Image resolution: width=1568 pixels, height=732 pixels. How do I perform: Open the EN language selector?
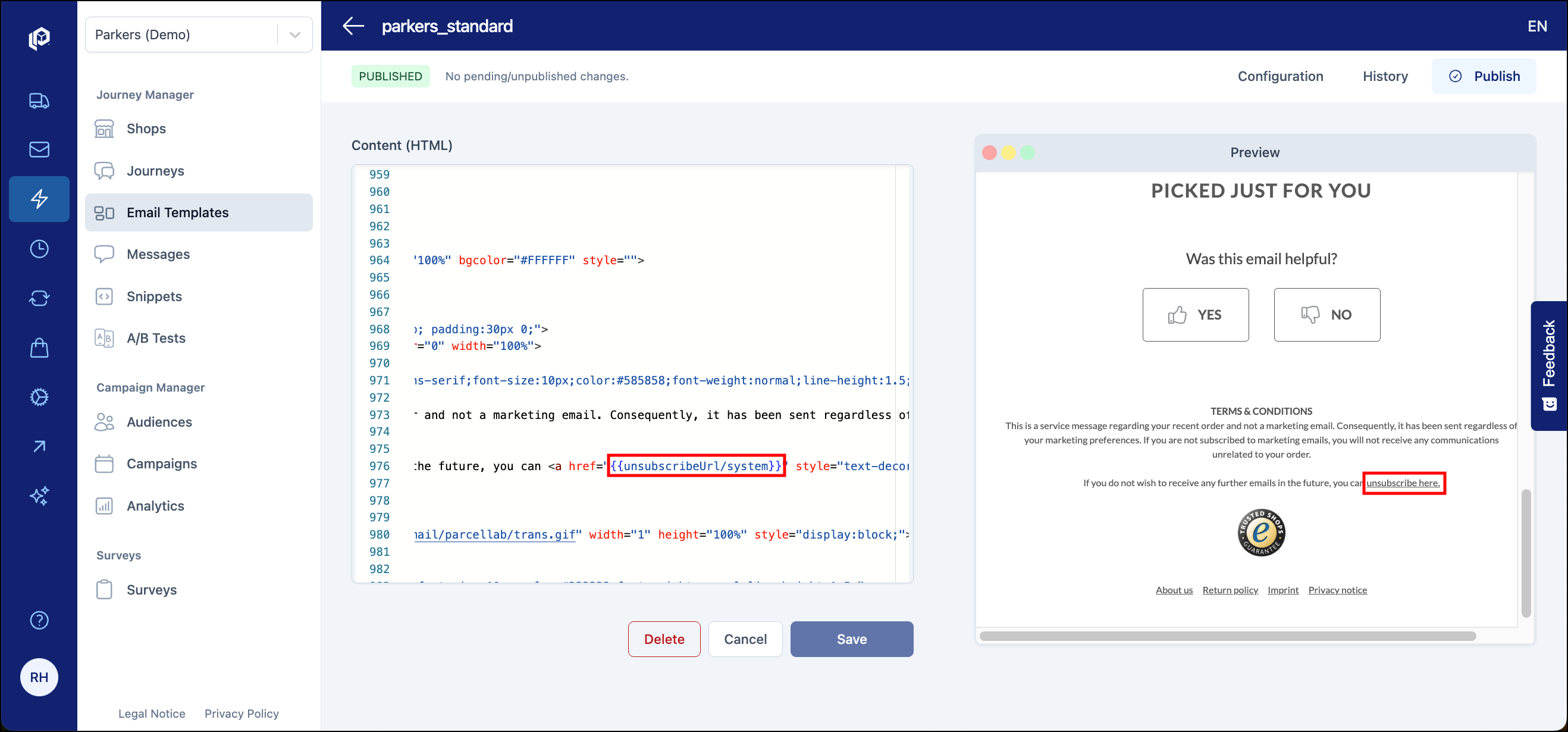point(1537,26)
